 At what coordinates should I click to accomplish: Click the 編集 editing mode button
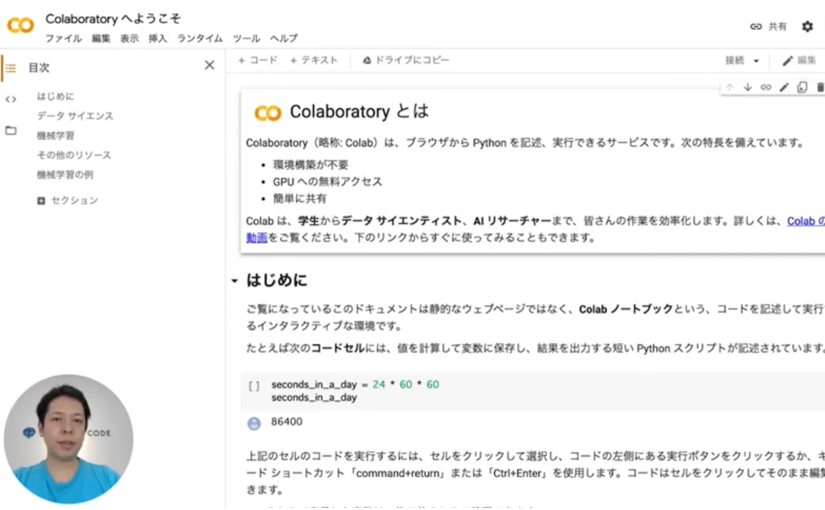click(799, 61)
